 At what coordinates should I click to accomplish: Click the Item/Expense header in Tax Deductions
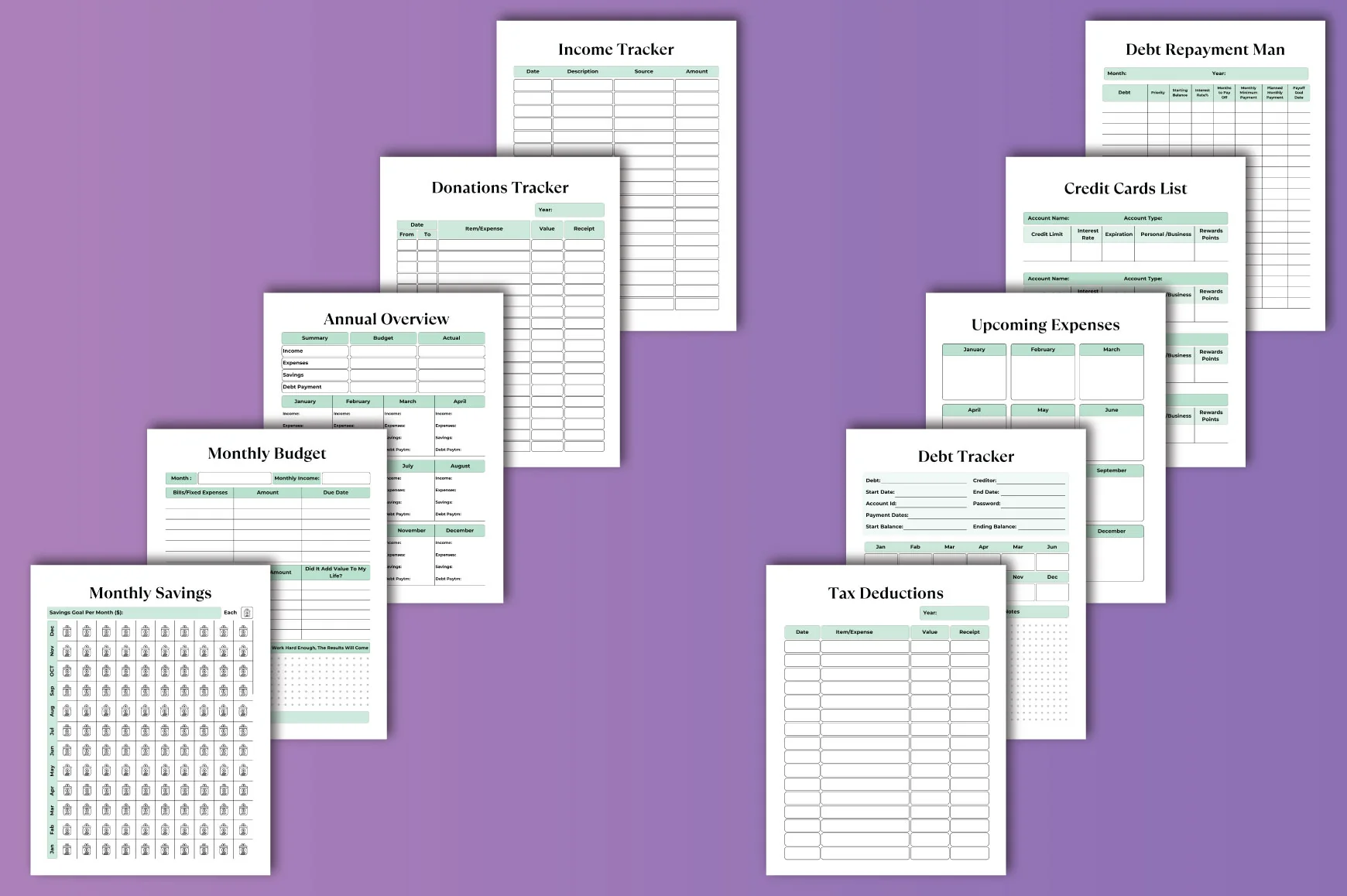(865, 632)
